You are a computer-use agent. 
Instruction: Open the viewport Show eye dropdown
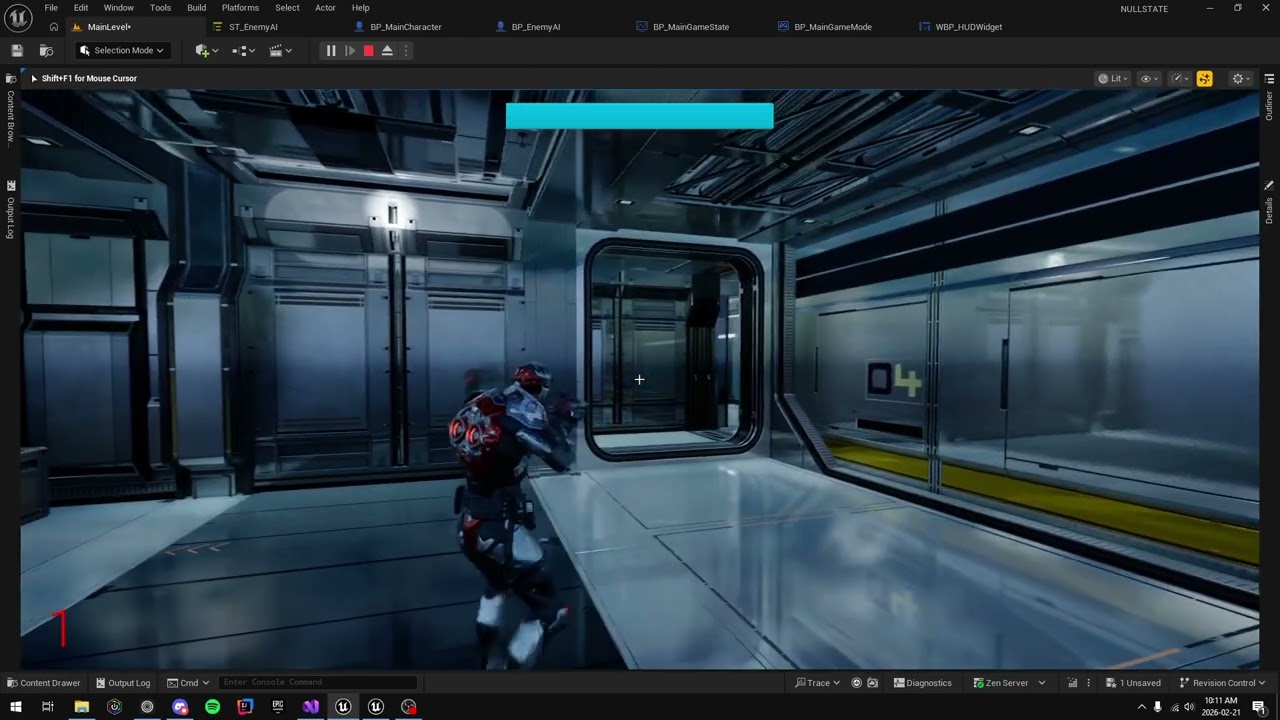(1150, 78)
